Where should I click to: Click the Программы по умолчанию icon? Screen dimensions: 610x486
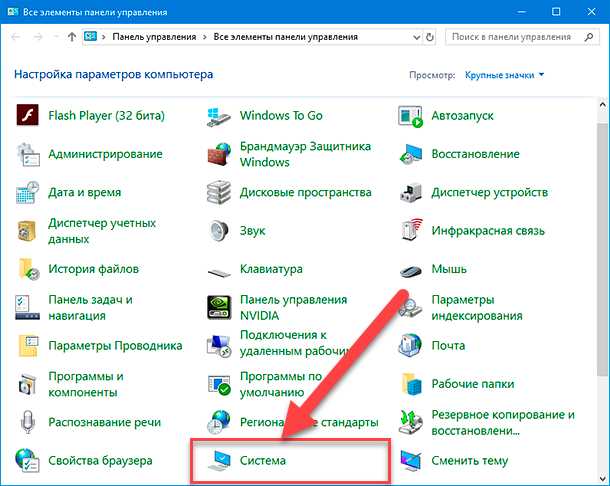(x=219, y=385)
